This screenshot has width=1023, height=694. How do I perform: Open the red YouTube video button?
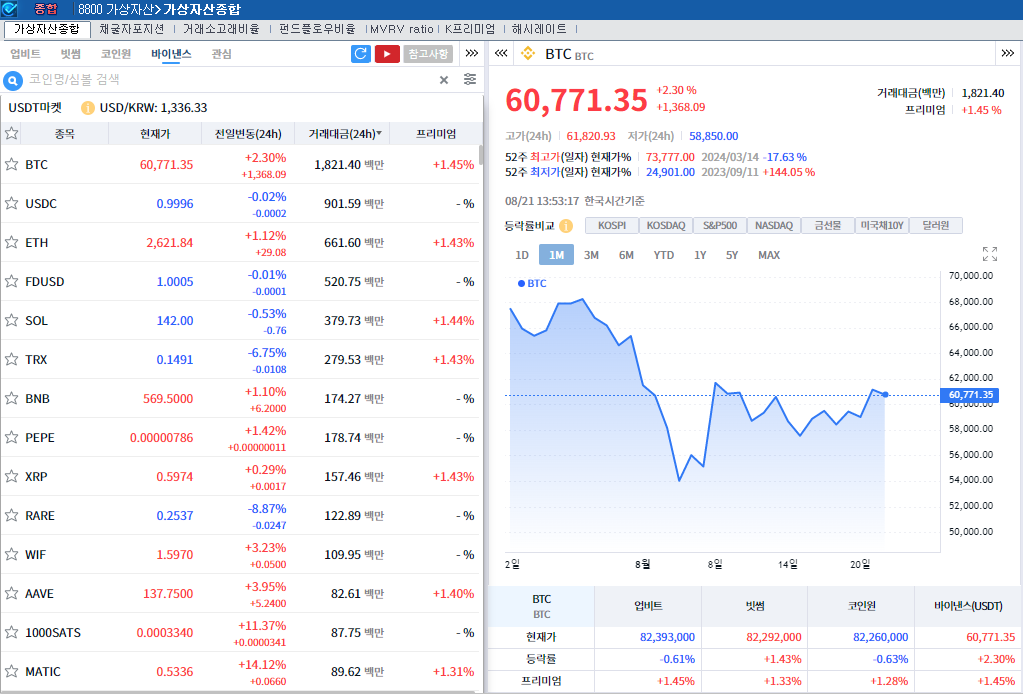387,54
